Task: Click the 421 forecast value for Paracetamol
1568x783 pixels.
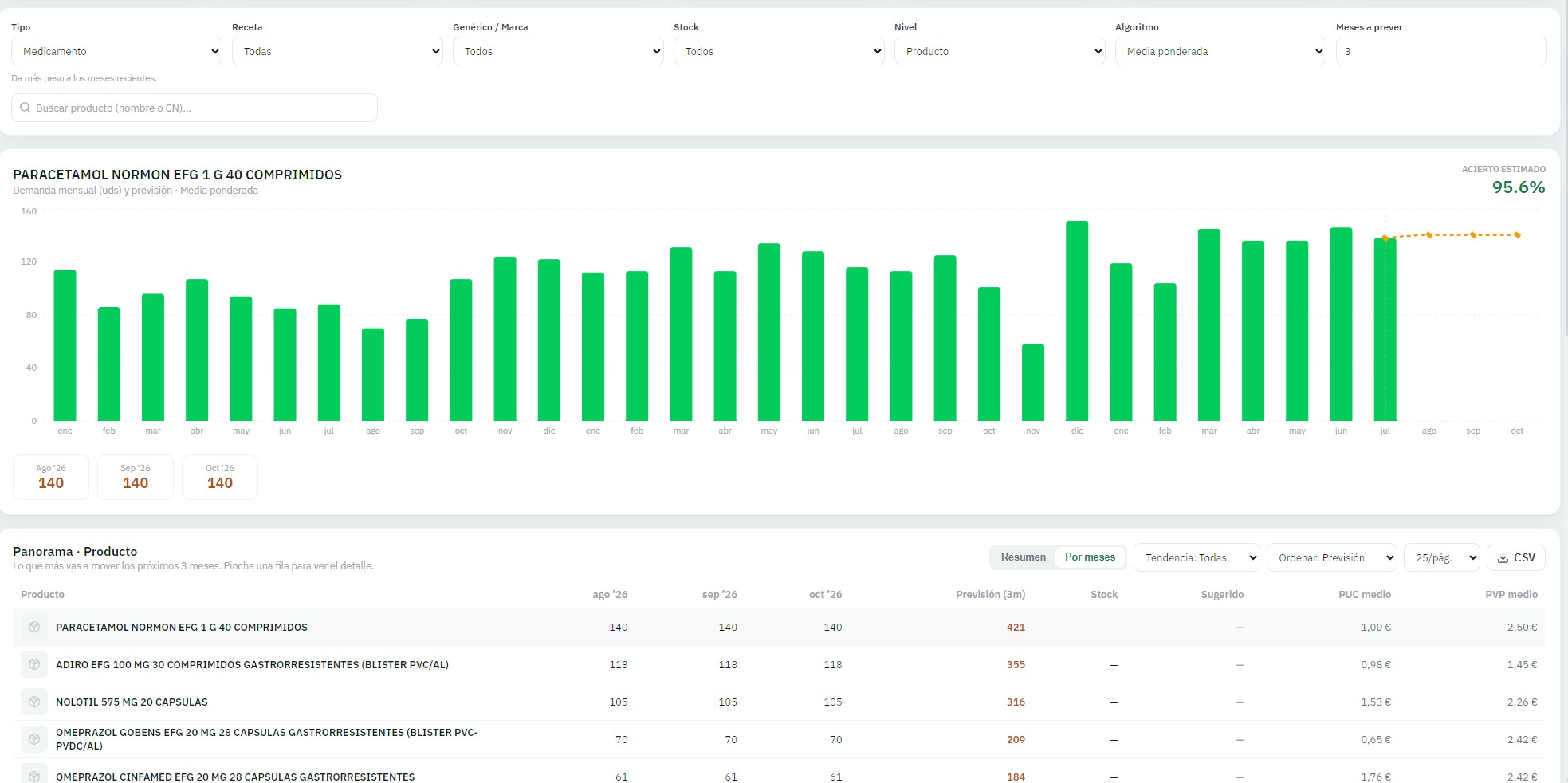Action: tap(1016, 628)
